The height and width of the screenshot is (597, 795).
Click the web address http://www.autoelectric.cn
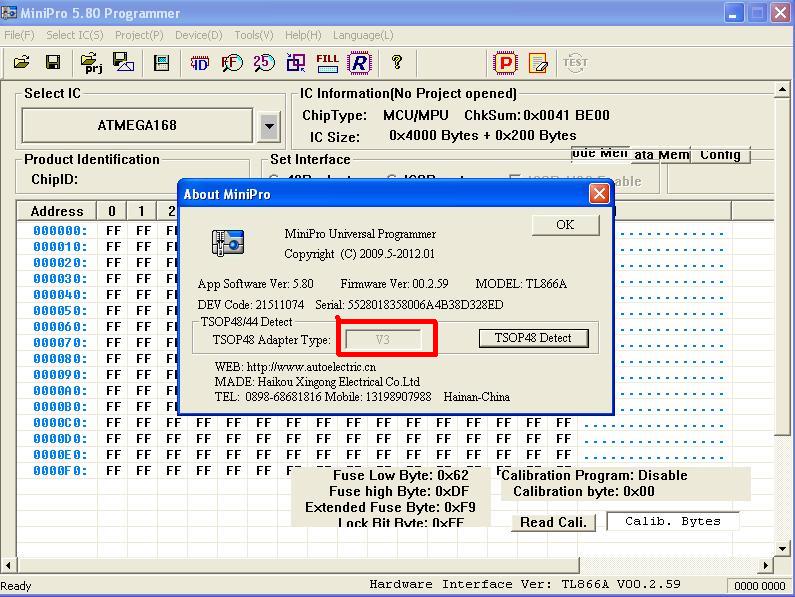coord(311,367)
